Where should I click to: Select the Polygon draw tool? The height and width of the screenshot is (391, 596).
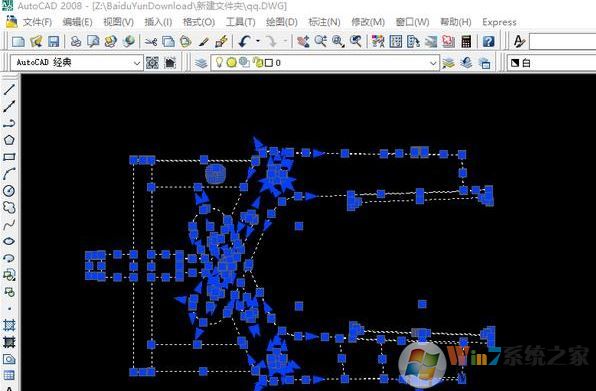pyautogui.click(x=9, y=140)
